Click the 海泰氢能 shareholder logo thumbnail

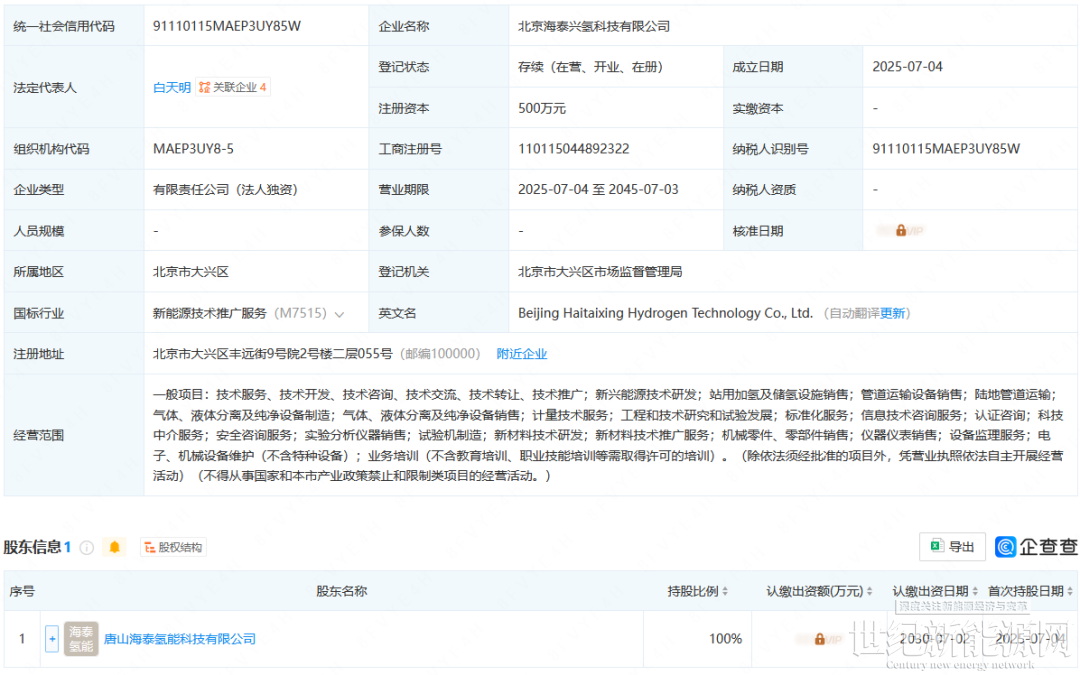(x=81, y=639)
